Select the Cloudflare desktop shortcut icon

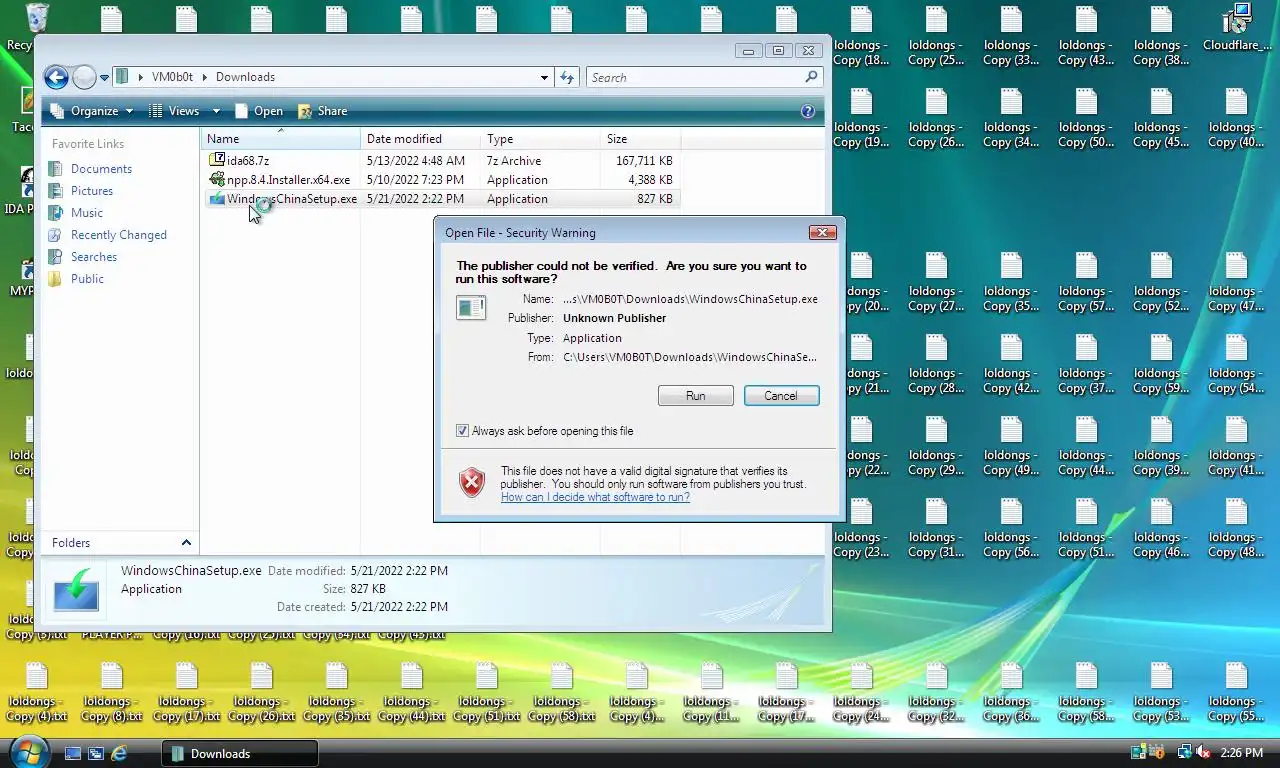(1237, 27)
